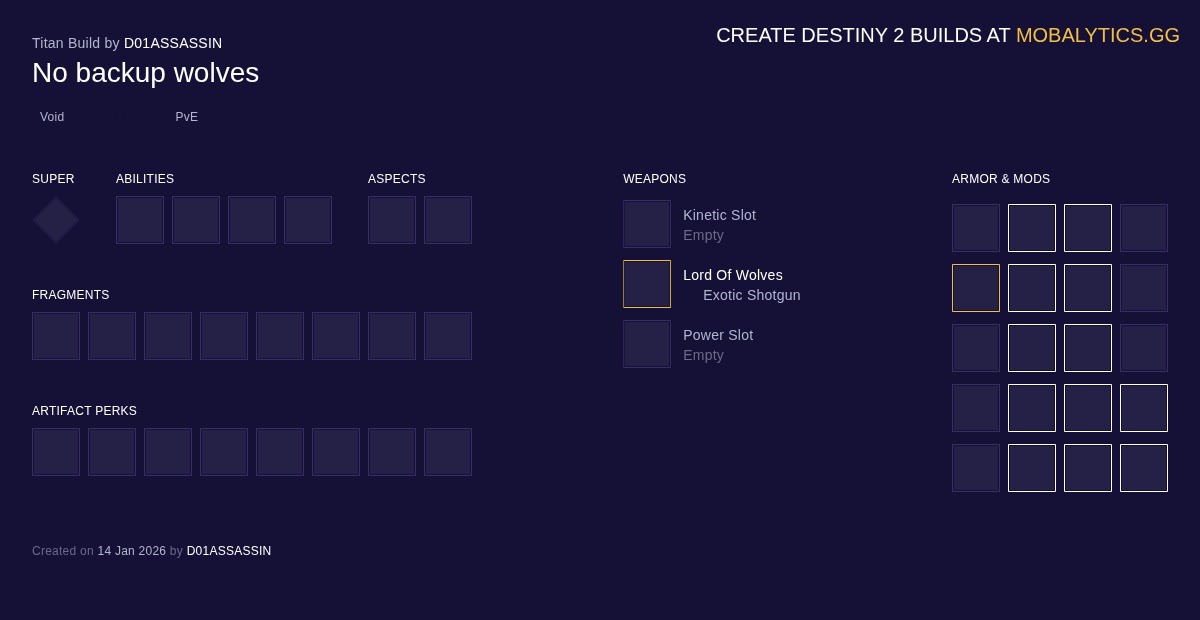The height and width of the screenshot is (620, 1200).
Task: Open the bottom-right Armor & Mods slot
Action: point(1144,468)
